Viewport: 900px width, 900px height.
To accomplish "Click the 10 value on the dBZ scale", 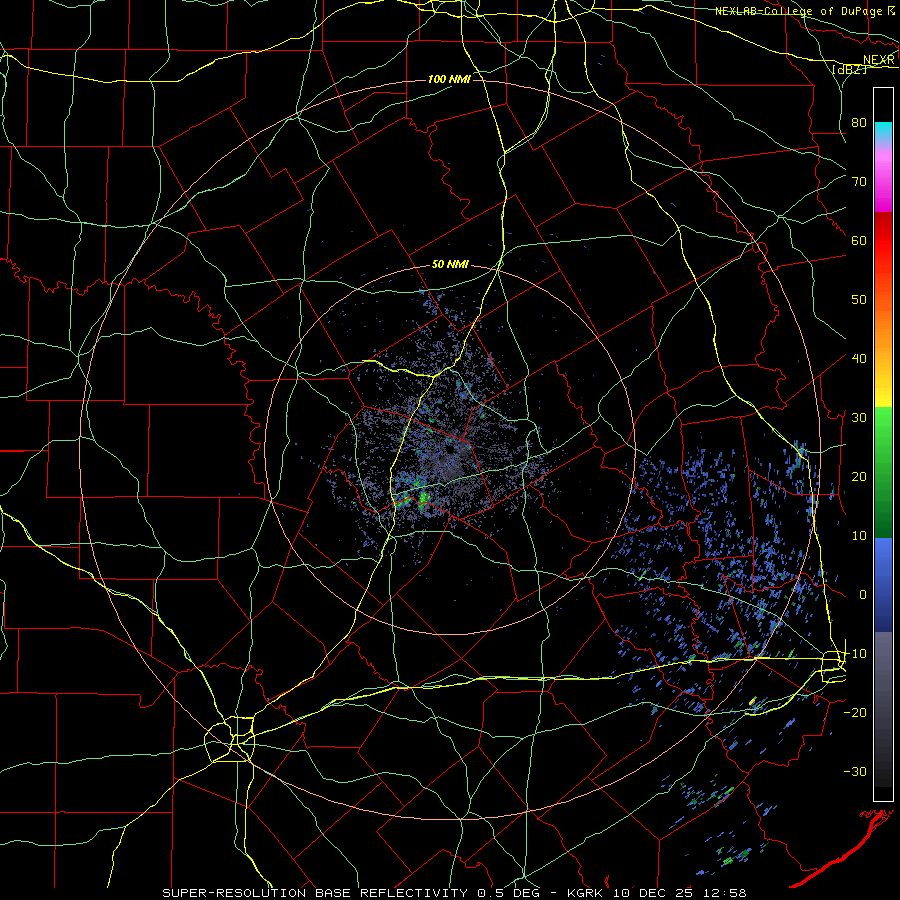I will 859,536.
